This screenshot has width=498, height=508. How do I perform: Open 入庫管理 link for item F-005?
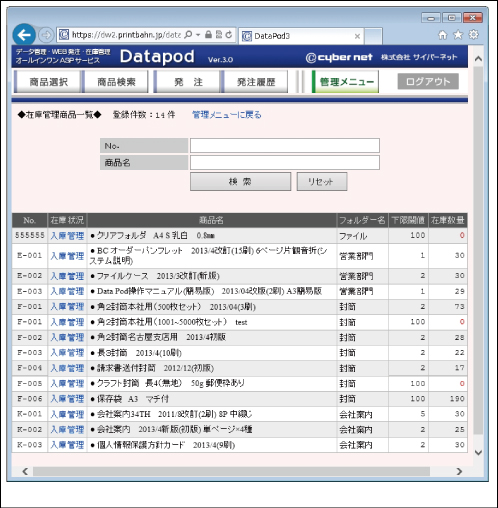[67, 384]
